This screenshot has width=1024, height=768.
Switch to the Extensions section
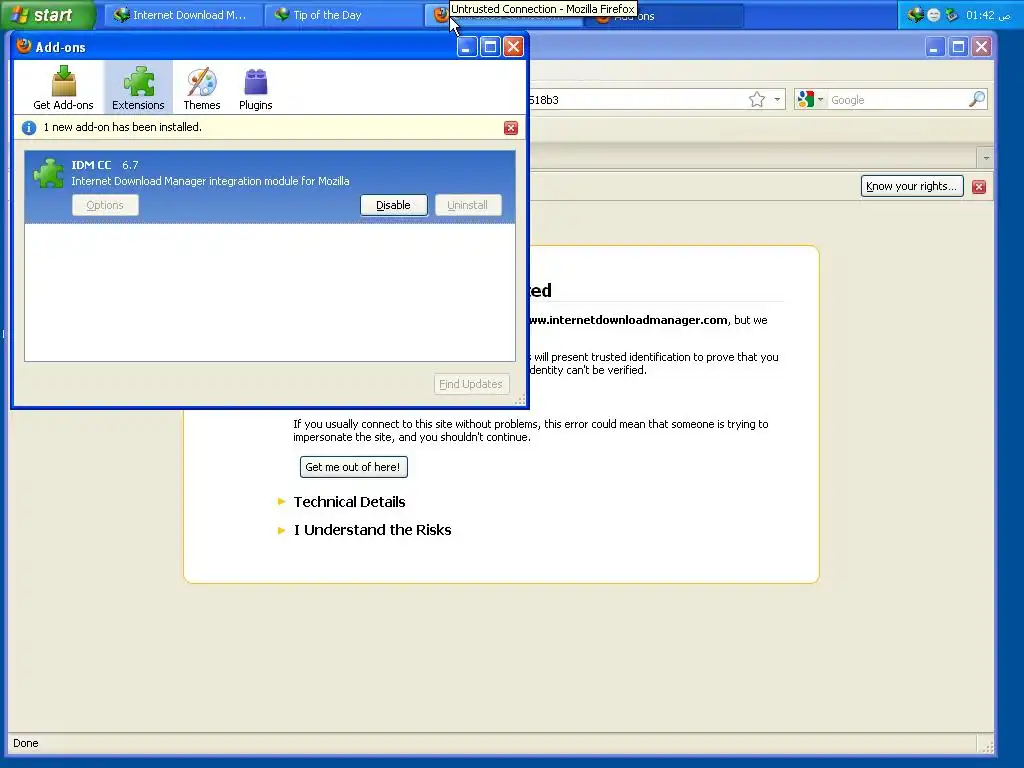point(138,88)
